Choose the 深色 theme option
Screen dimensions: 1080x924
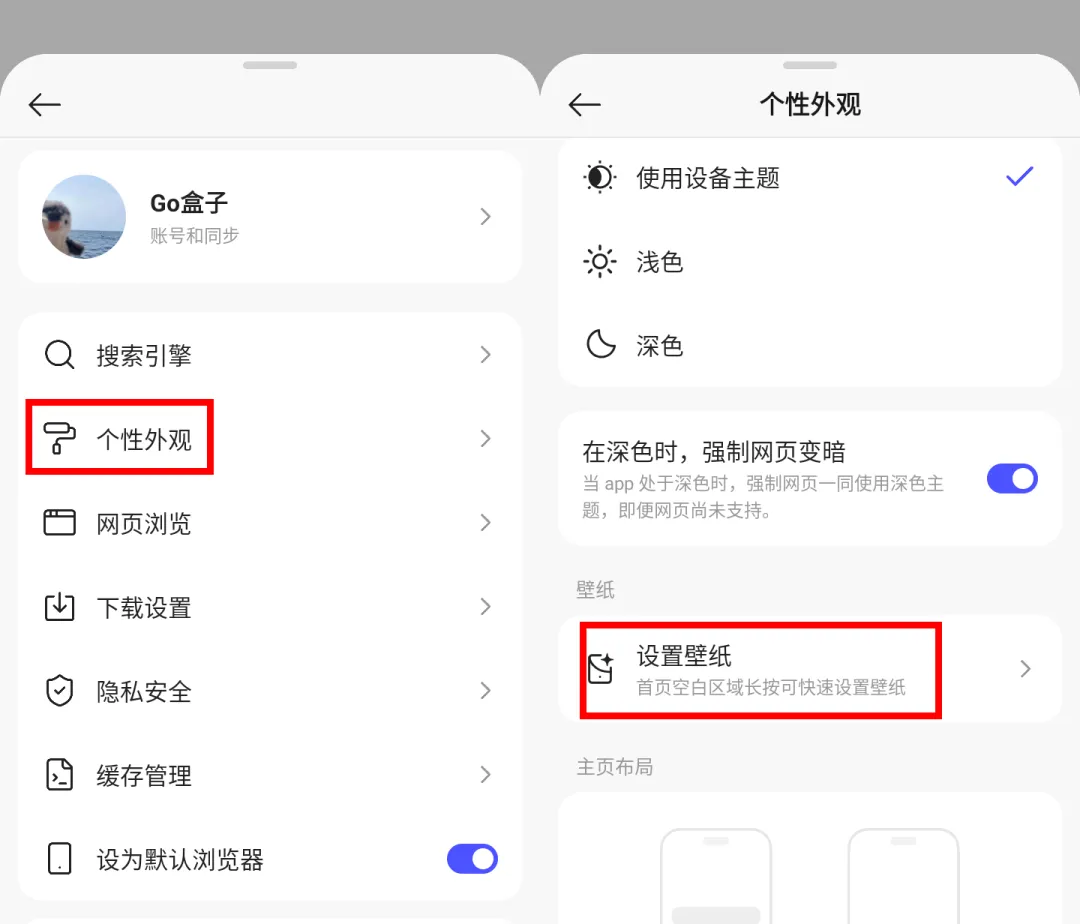click(810, 346)
